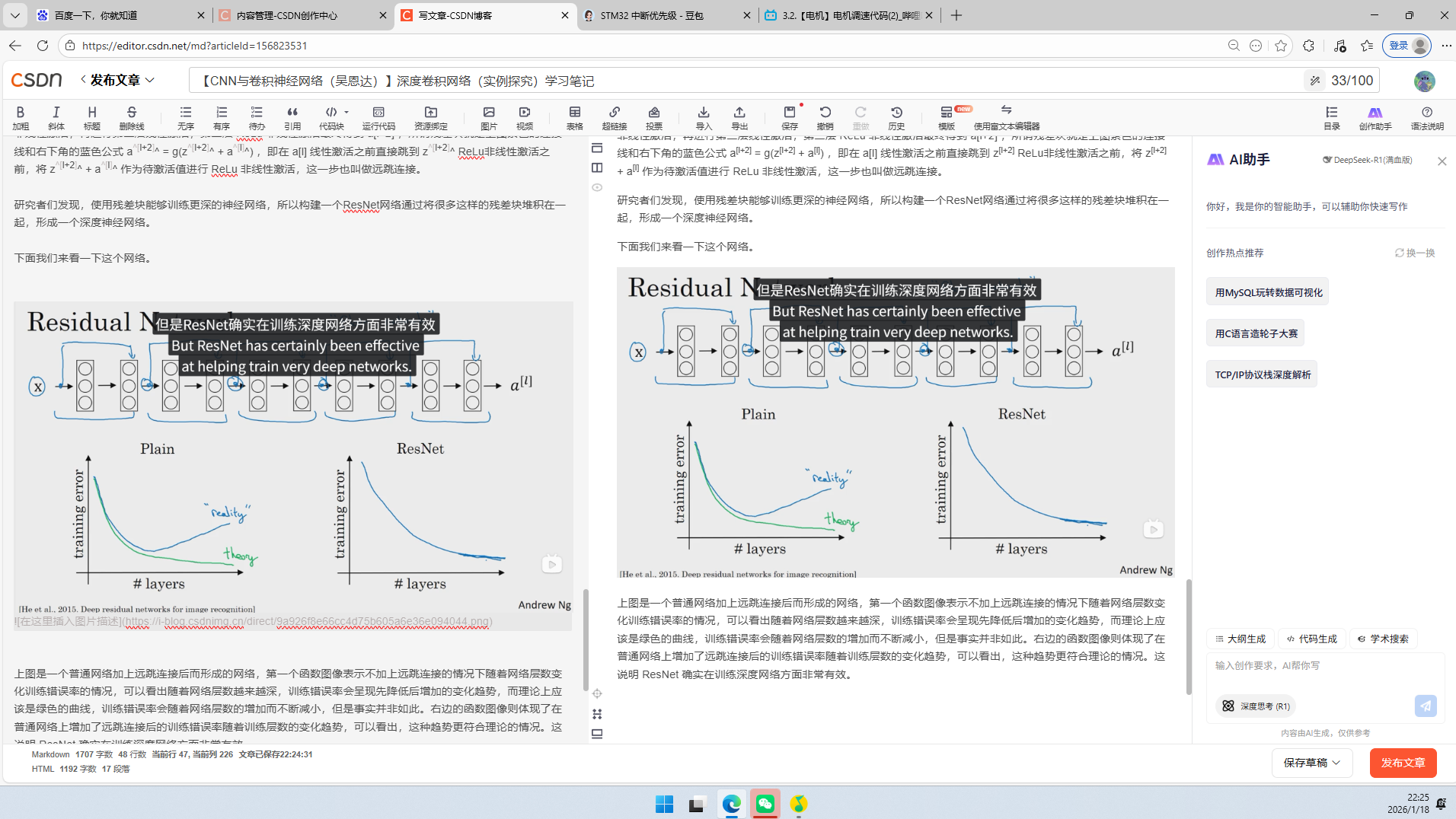Screen dimensions: 1456x819
Task: Click the editor pane scrollbar
Action: [x=586, y=639]
